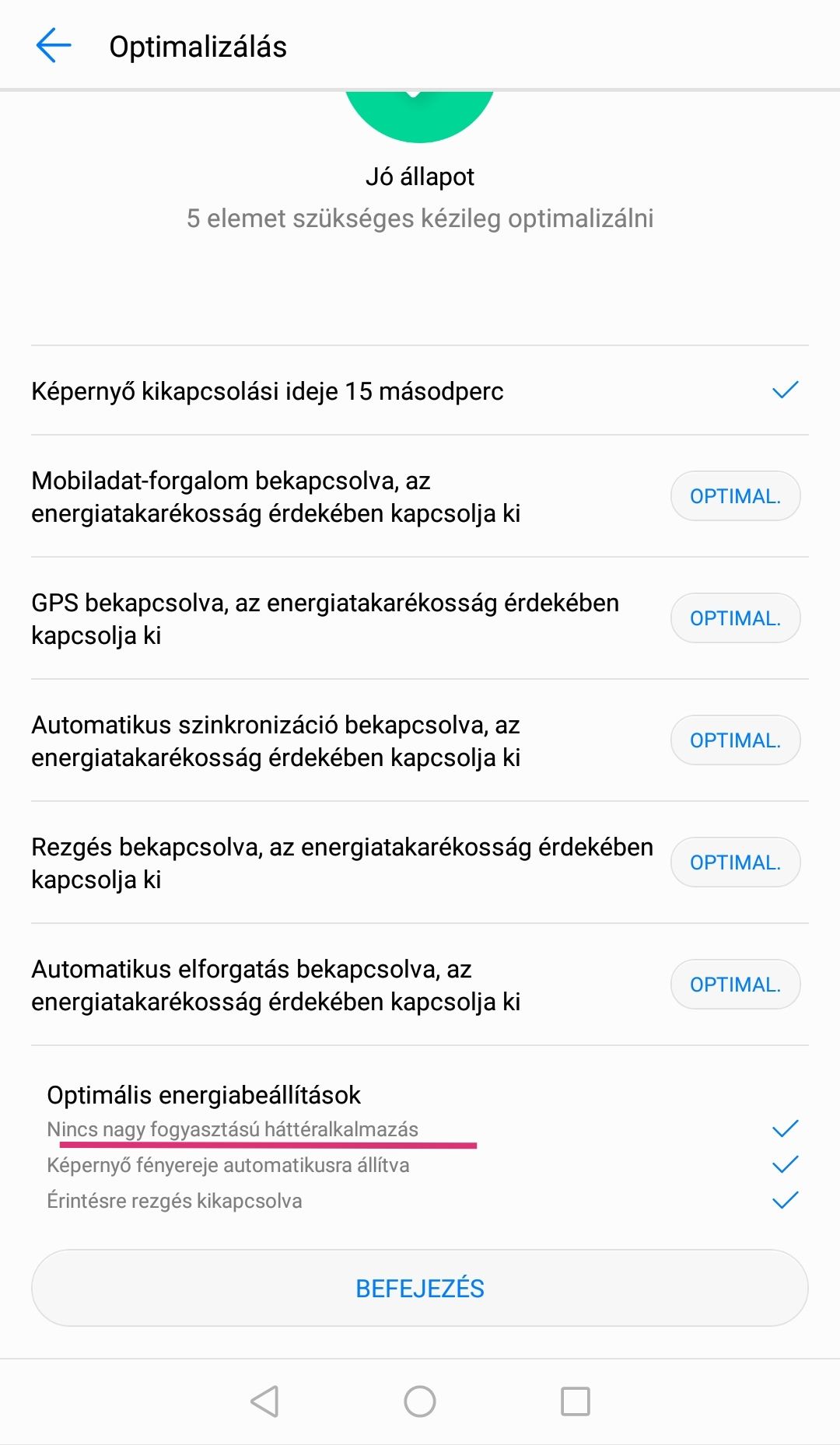Tap the Optimalizálás page title
This screenshot has height=1445, width=840.
198,47
